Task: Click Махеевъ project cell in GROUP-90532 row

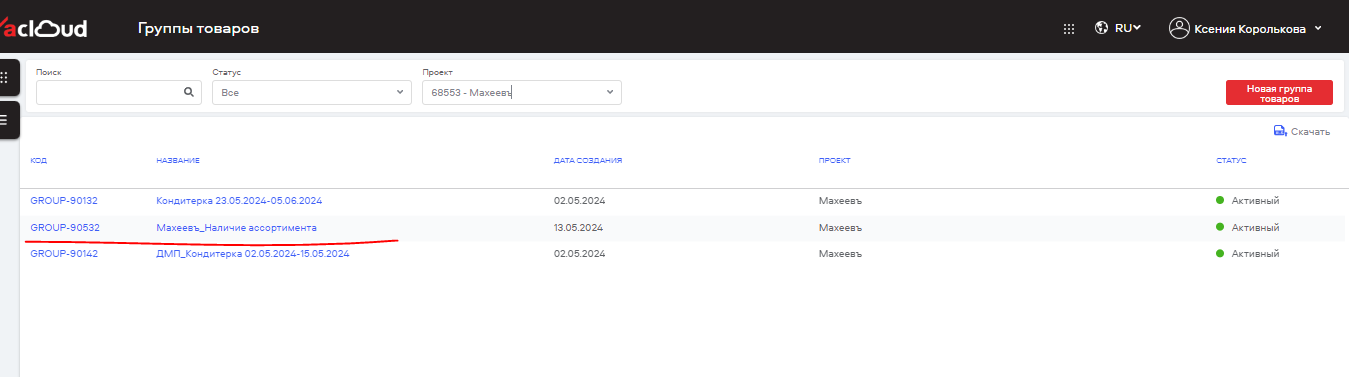Action: [840, 228]
